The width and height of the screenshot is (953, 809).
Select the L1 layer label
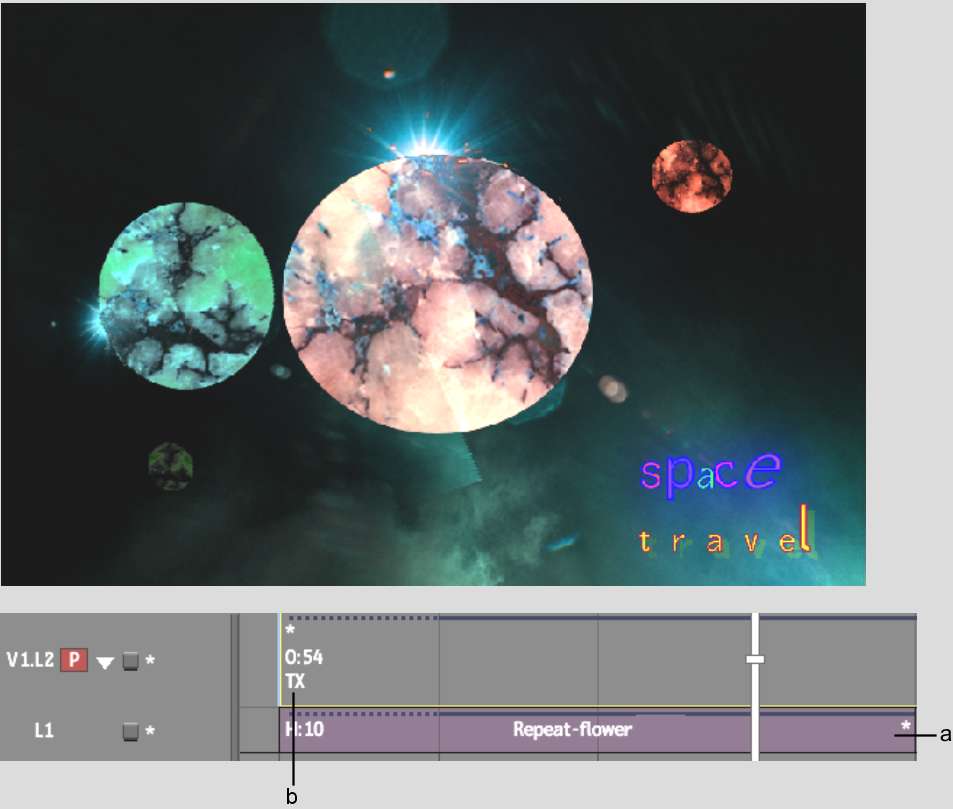(43, 731)
